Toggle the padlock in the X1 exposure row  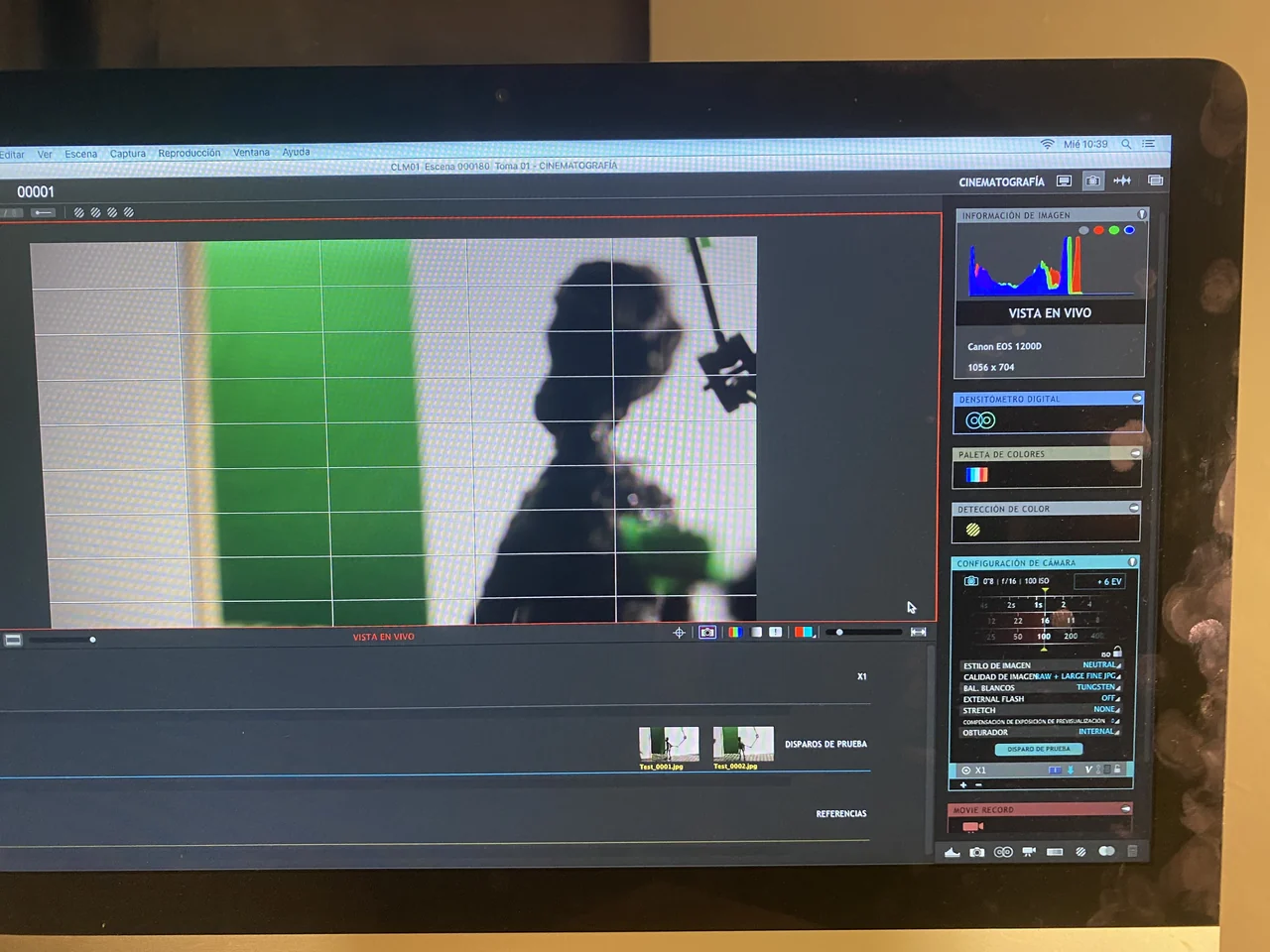(1117, 770)
